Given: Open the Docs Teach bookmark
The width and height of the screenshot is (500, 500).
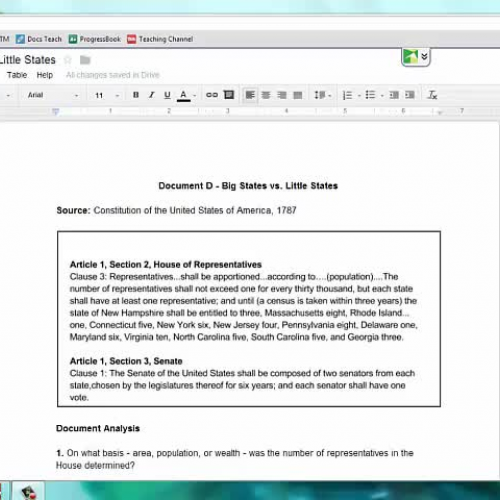Looking at the screenshot, I should tap(39, 39).
